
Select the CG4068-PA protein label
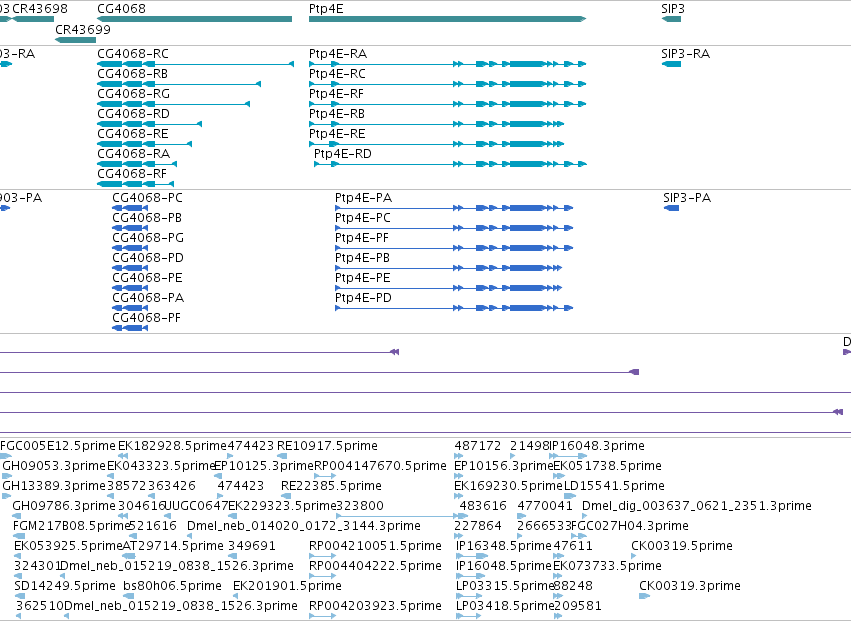point(148,299)
